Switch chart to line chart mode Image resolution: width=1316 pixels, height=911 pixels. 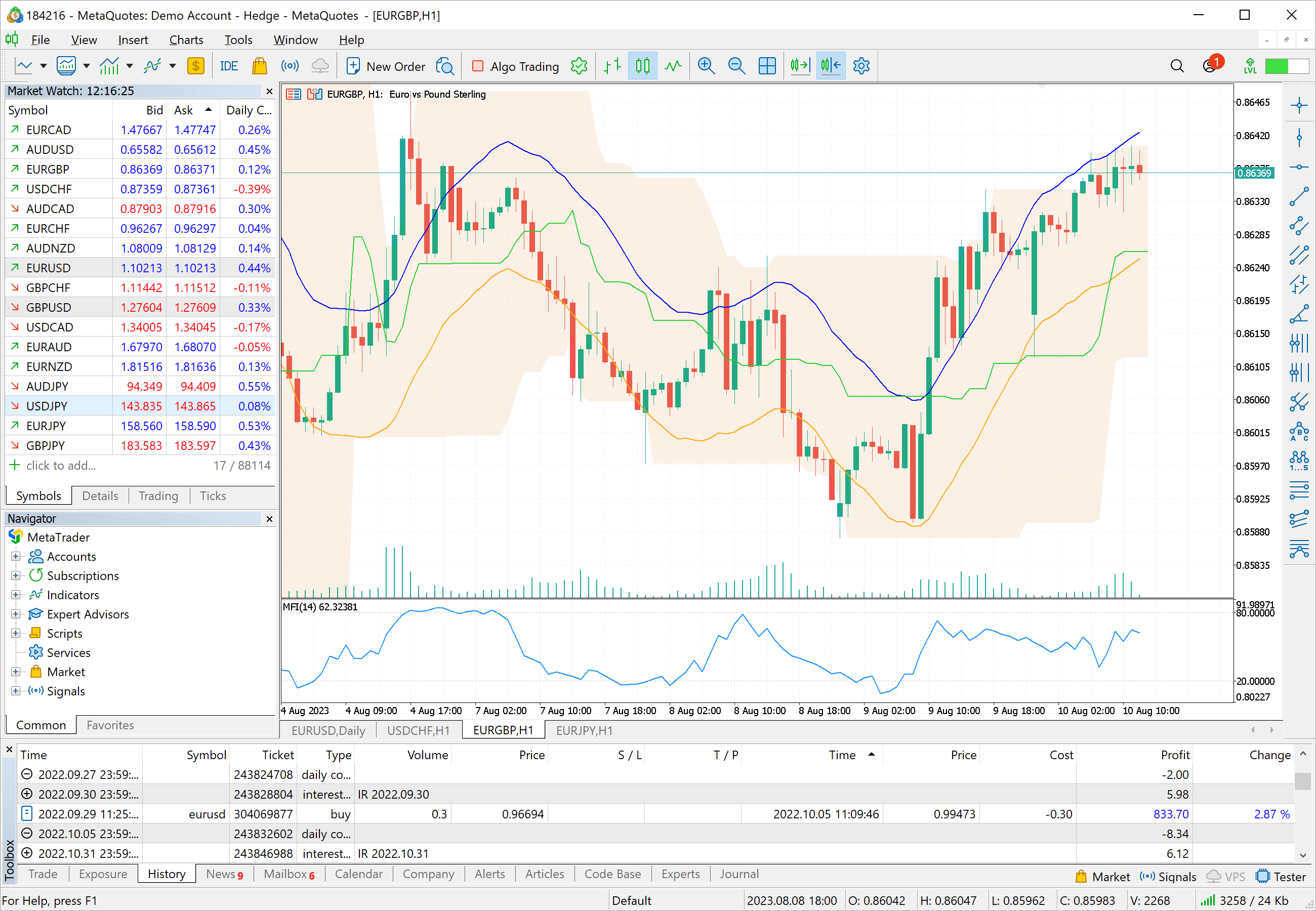coord(673,66)
